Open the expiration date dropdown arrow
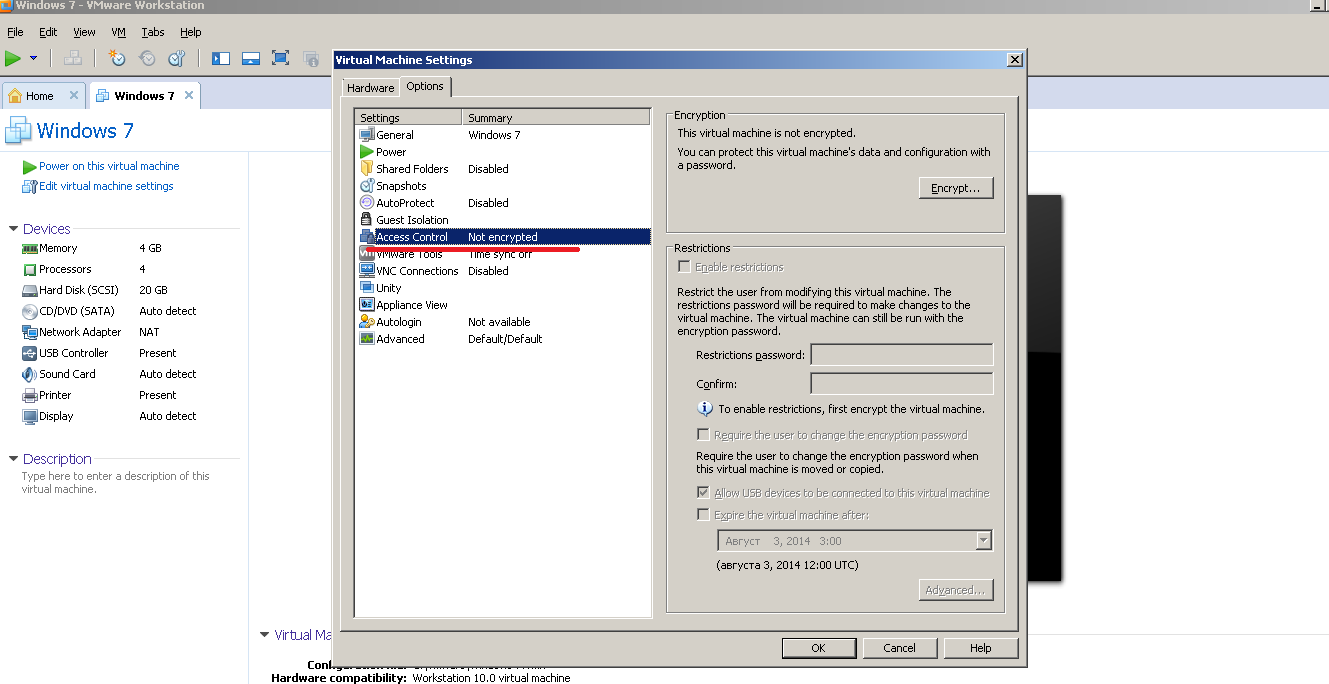The height and width of the screenshot is (684, 1329). click(x=983, y=541)
